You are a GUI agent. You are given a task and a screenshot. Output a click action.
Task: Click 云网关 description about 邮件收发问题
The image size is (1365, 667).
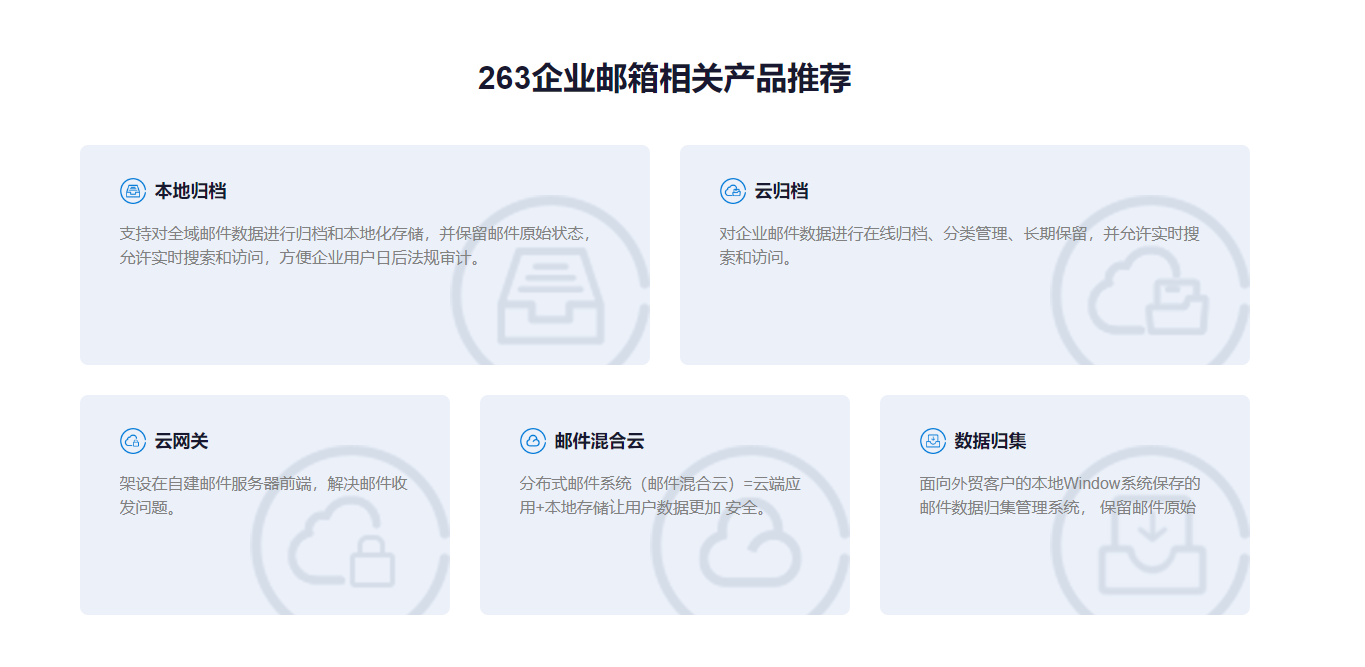263,496
